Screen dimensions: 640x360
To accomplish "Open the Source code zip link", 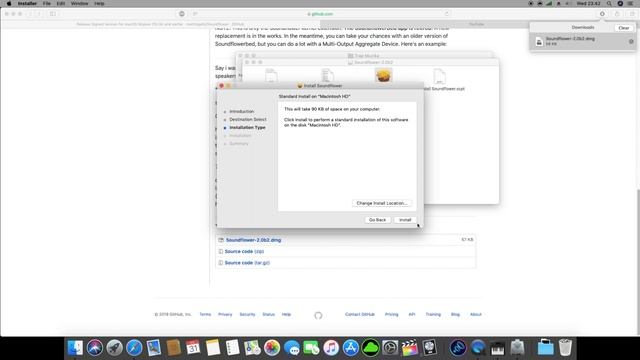I will (x=244, y=251).
